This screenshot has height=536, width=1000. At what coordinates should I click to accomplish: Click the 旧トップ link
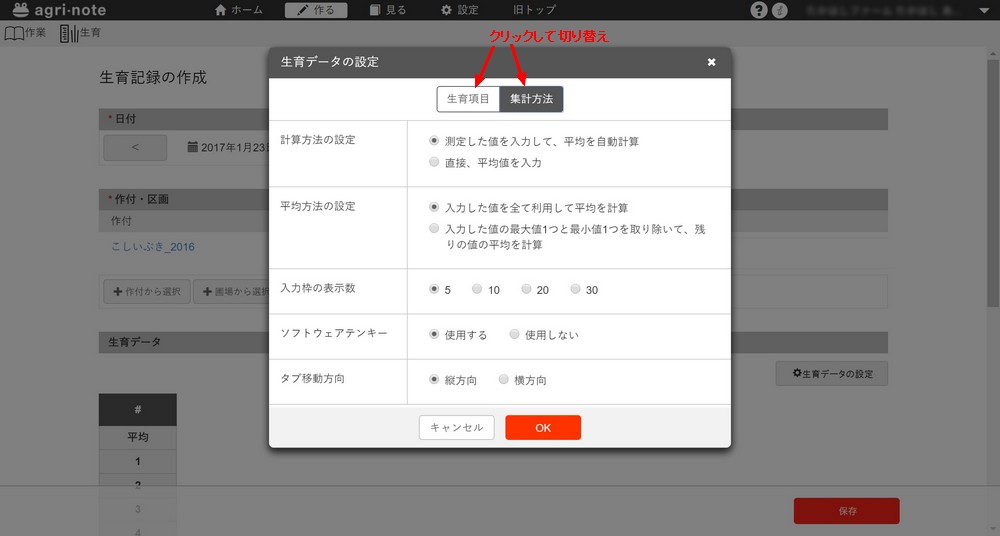(535, 11)
